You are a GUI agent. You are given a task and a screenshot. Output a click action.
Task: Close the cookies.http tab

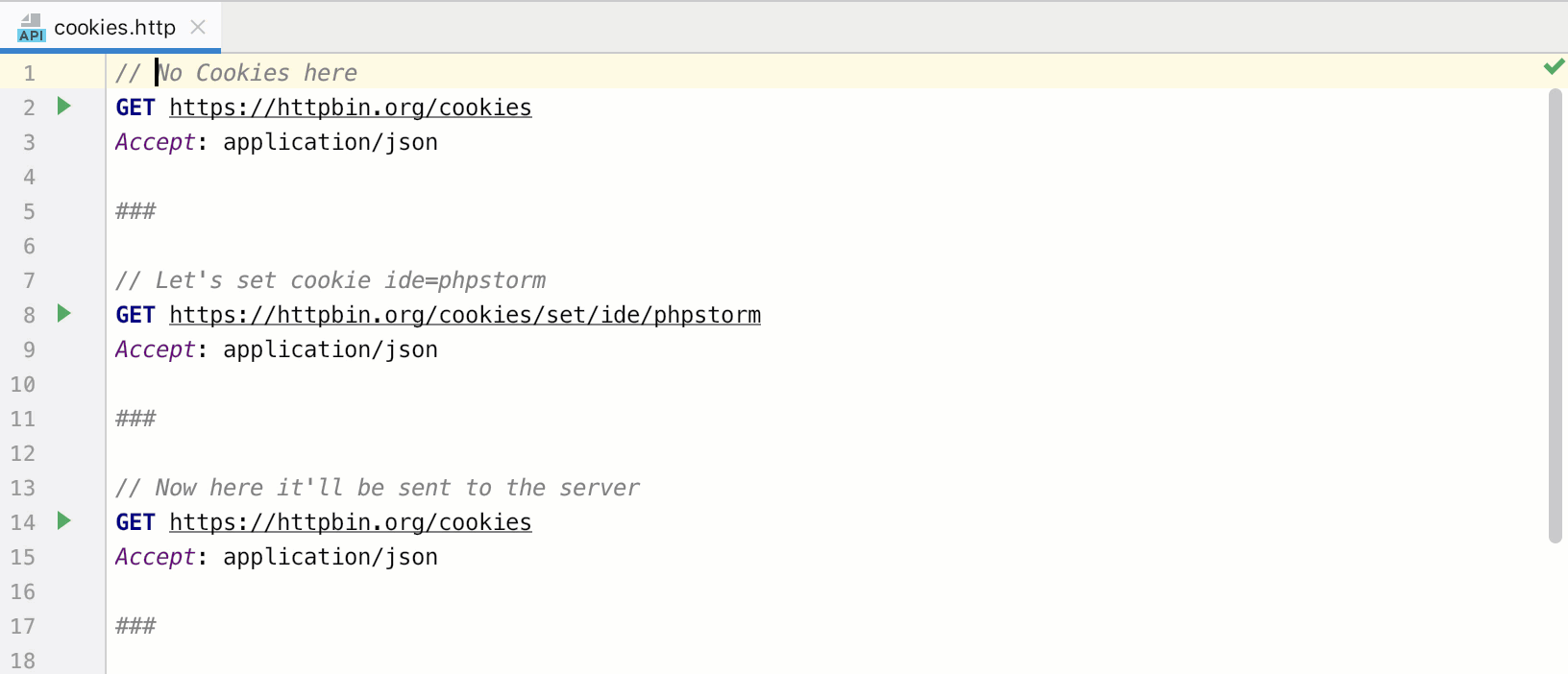click(x=197, y=28)
